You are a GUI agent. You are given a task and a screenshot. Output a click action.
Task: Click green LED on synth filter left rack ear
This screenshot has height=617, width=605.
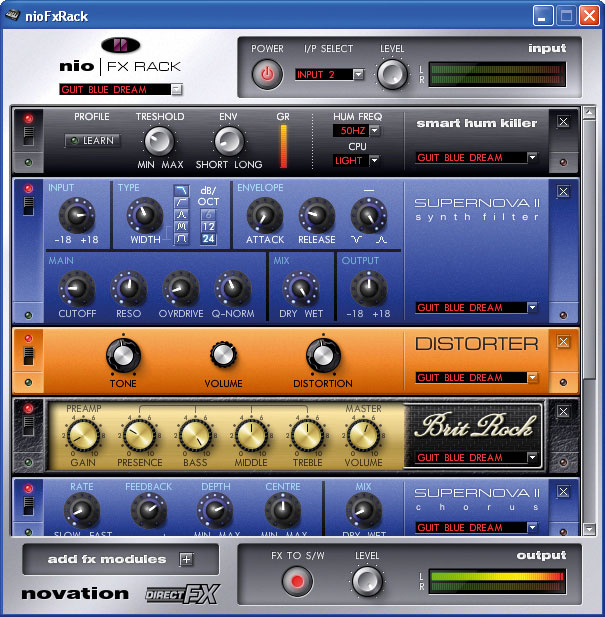[x=28, y=315]
